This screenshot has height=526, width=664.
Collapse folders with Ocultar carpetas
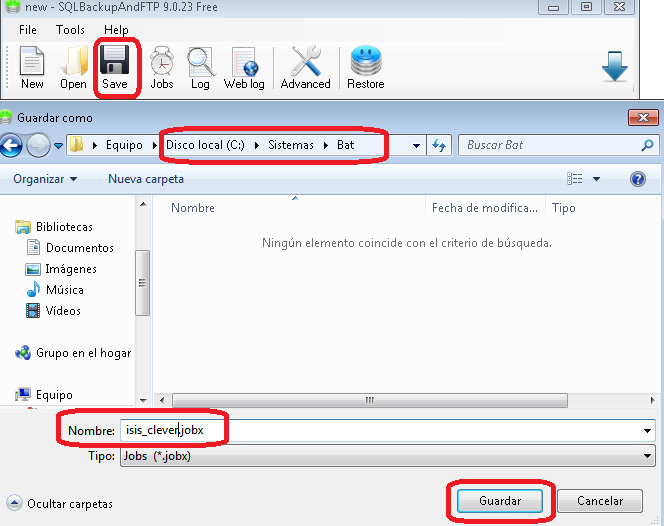click(60, 503)
